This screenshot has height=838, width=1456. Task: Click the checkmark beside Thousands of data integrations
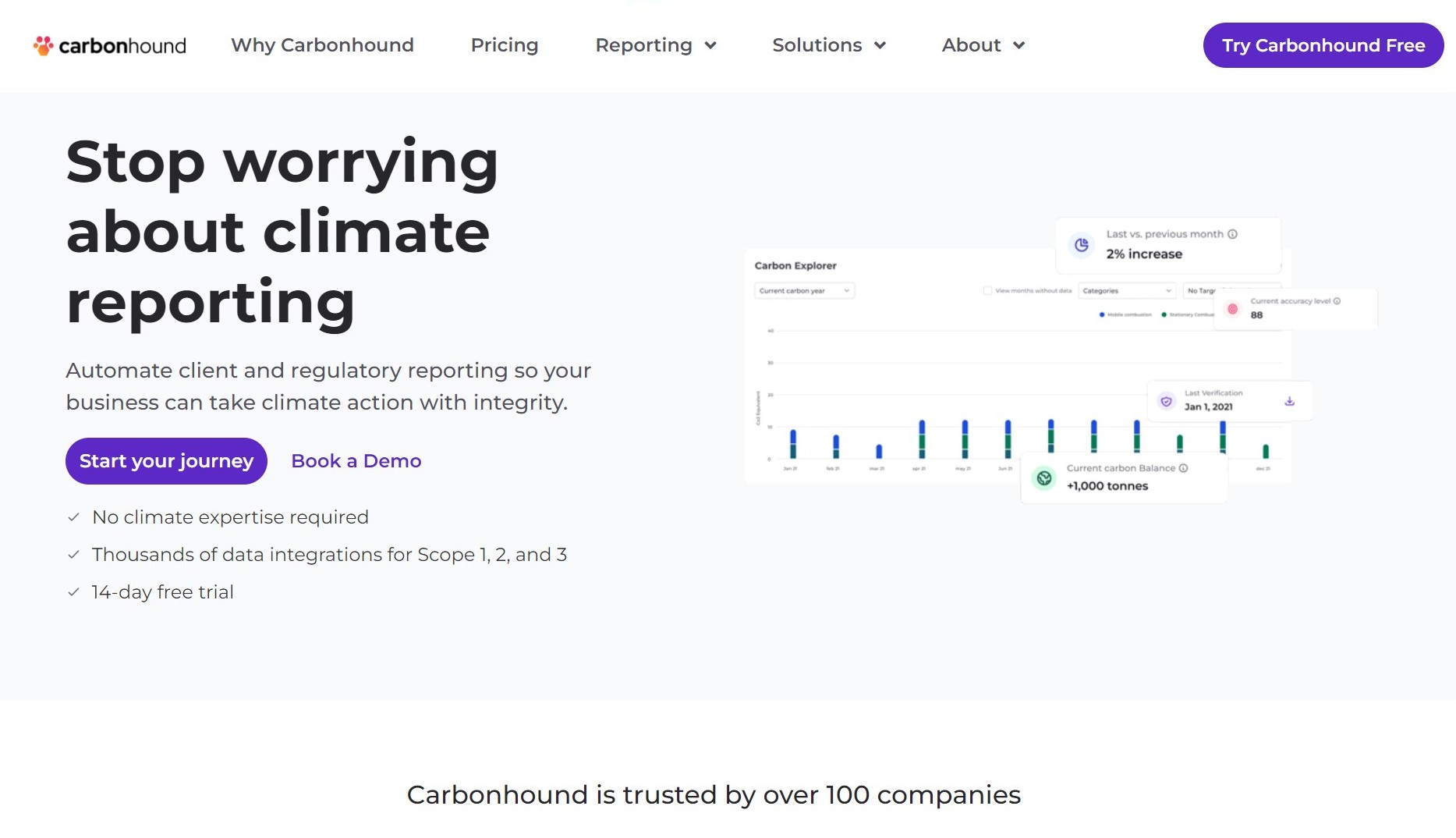click(x=73, y=555)
